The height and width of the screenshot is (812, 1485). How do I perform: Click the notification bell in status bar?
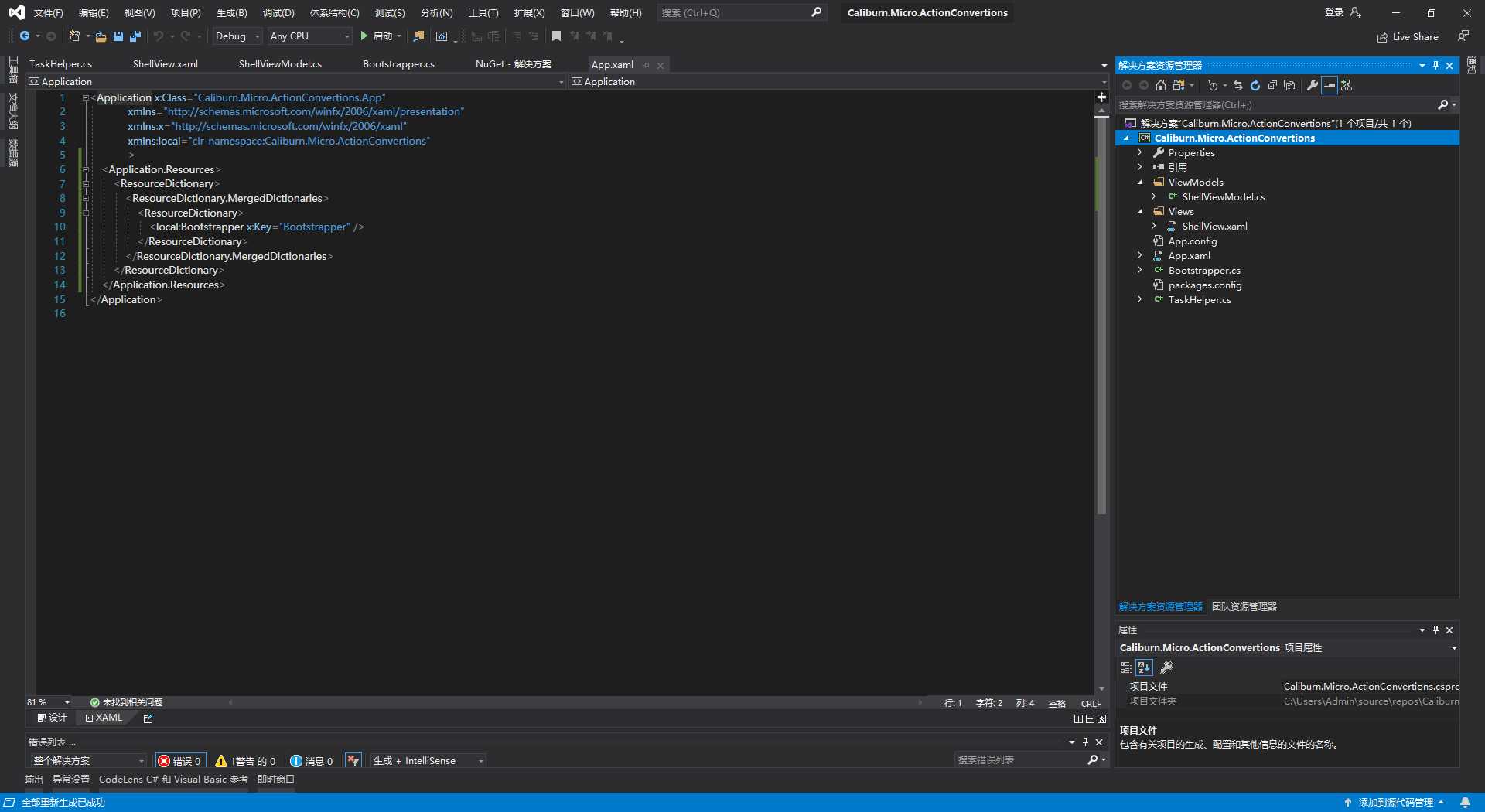point(1465,803)
